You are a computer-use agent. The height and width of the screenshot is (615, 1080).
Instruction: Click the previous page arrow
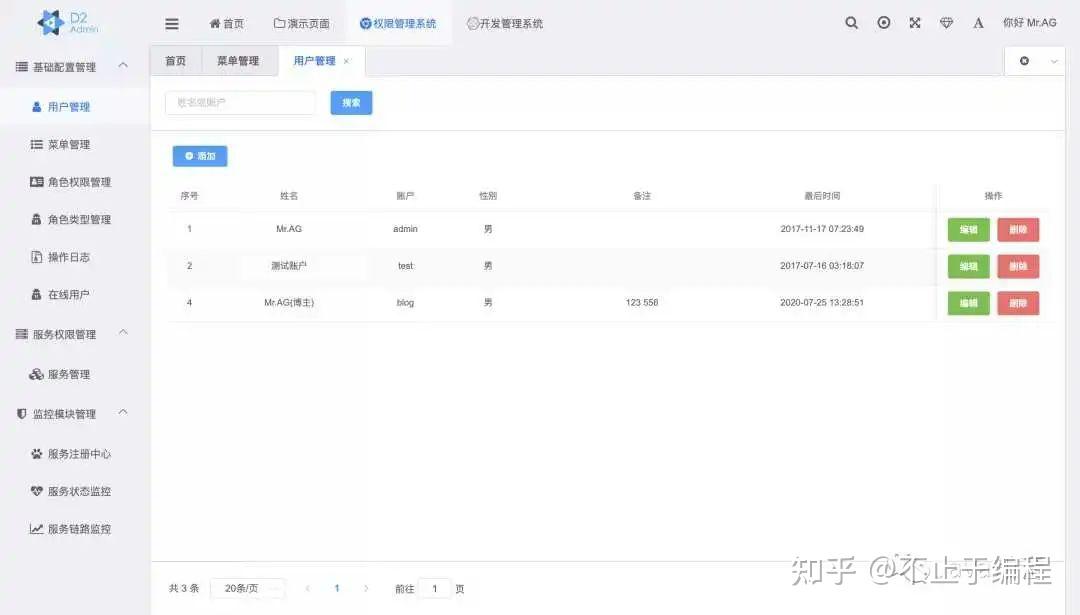(308, 588)
